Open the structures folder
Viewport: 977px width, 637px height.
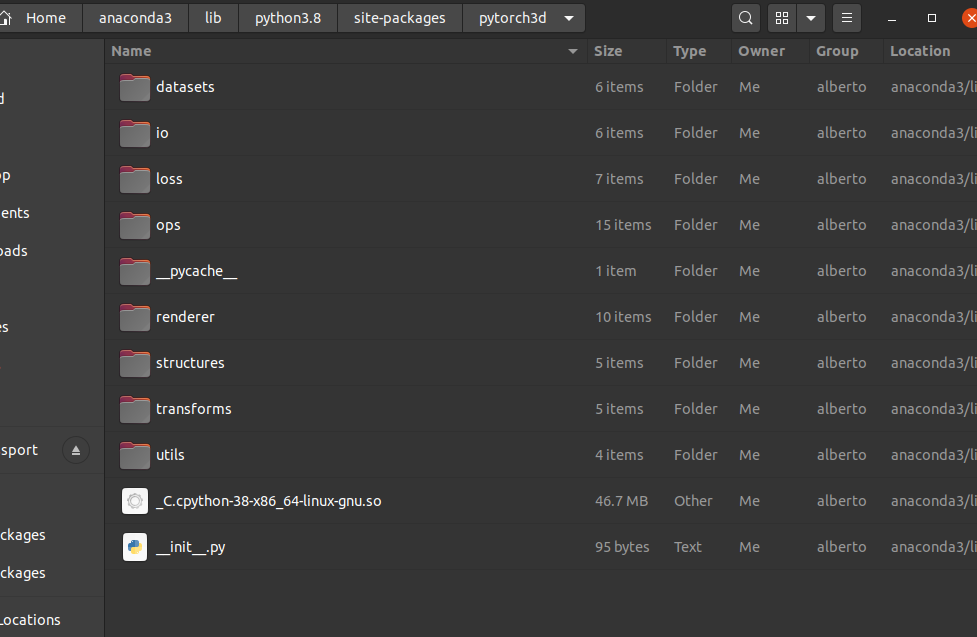coord(190,363)
